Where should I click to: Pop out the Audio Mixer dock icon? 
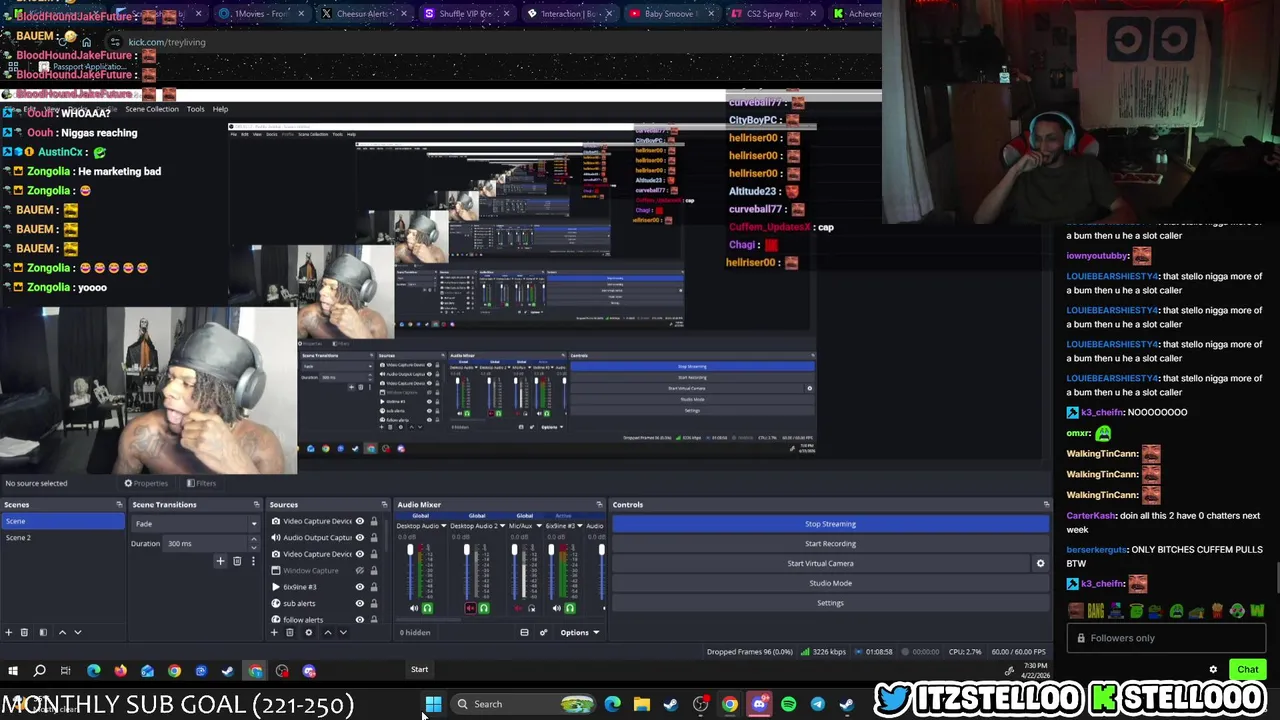pos(599,504)
